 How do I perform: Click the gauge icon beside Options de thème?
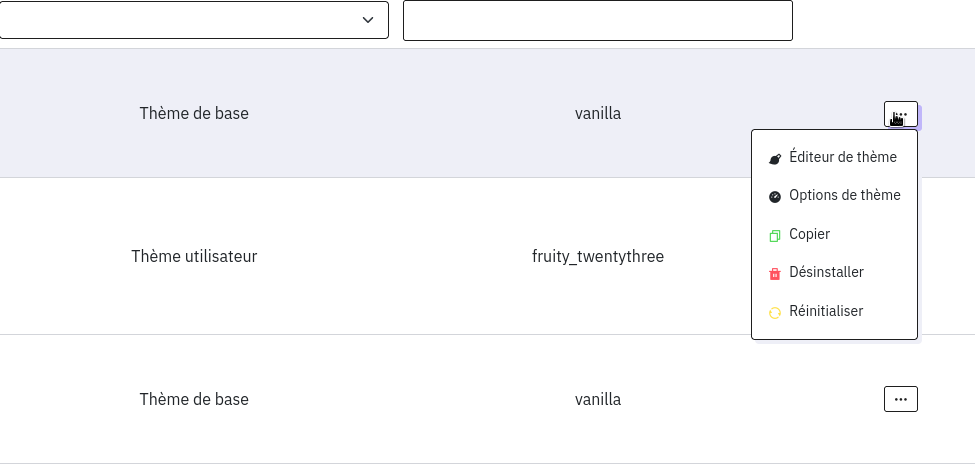(774, 197)
